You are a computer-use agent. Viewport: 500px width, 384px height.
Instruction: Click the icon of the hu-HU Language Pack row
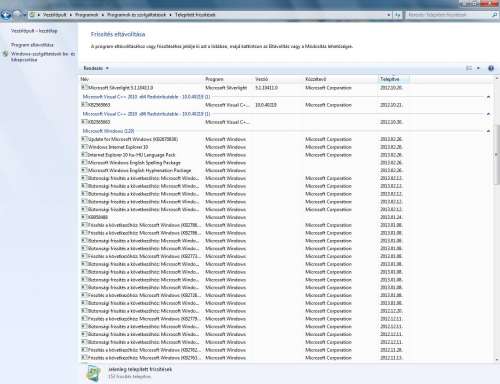(x=84, y=154)
